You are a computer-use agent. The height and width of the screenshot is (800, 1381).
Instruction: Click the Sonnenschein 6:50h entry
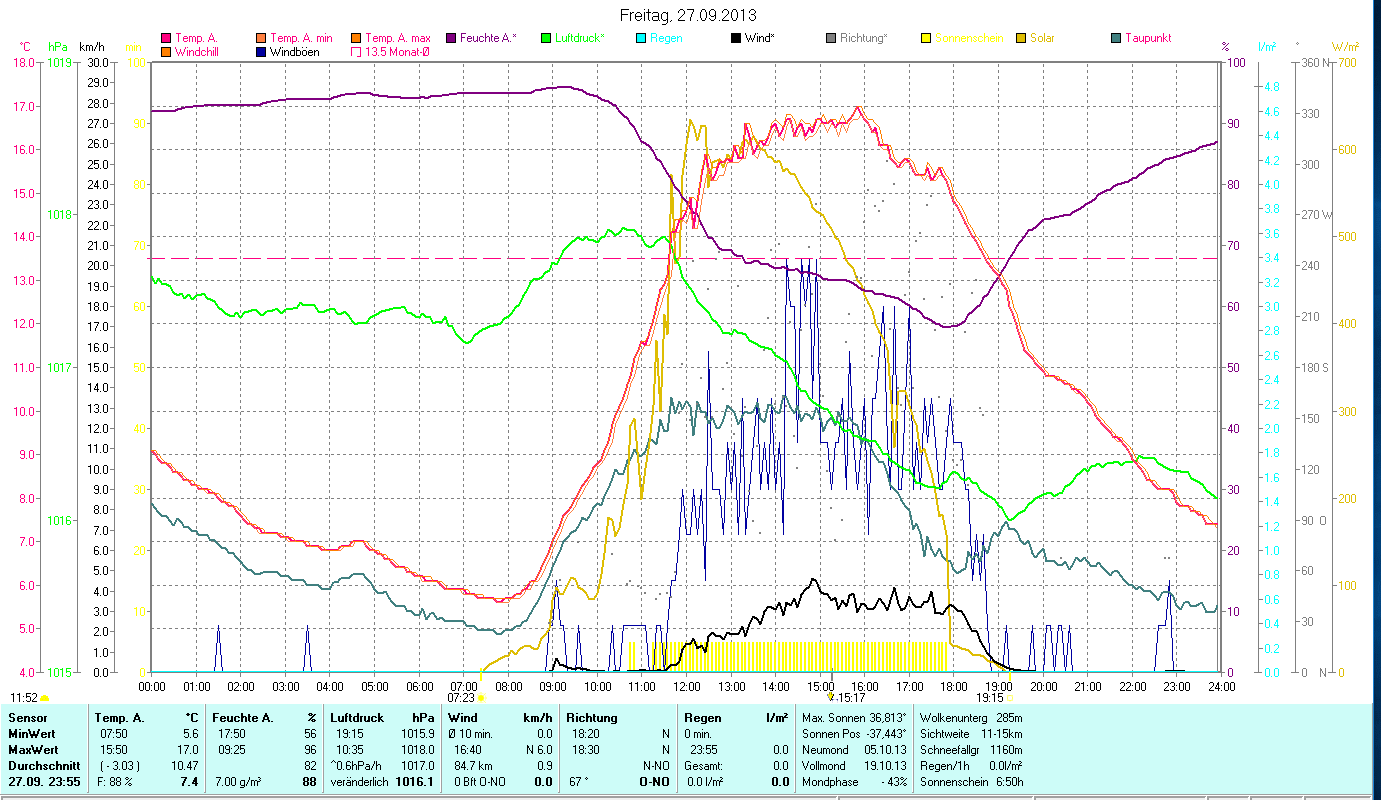pyautogui.click(x=970, y=781)
